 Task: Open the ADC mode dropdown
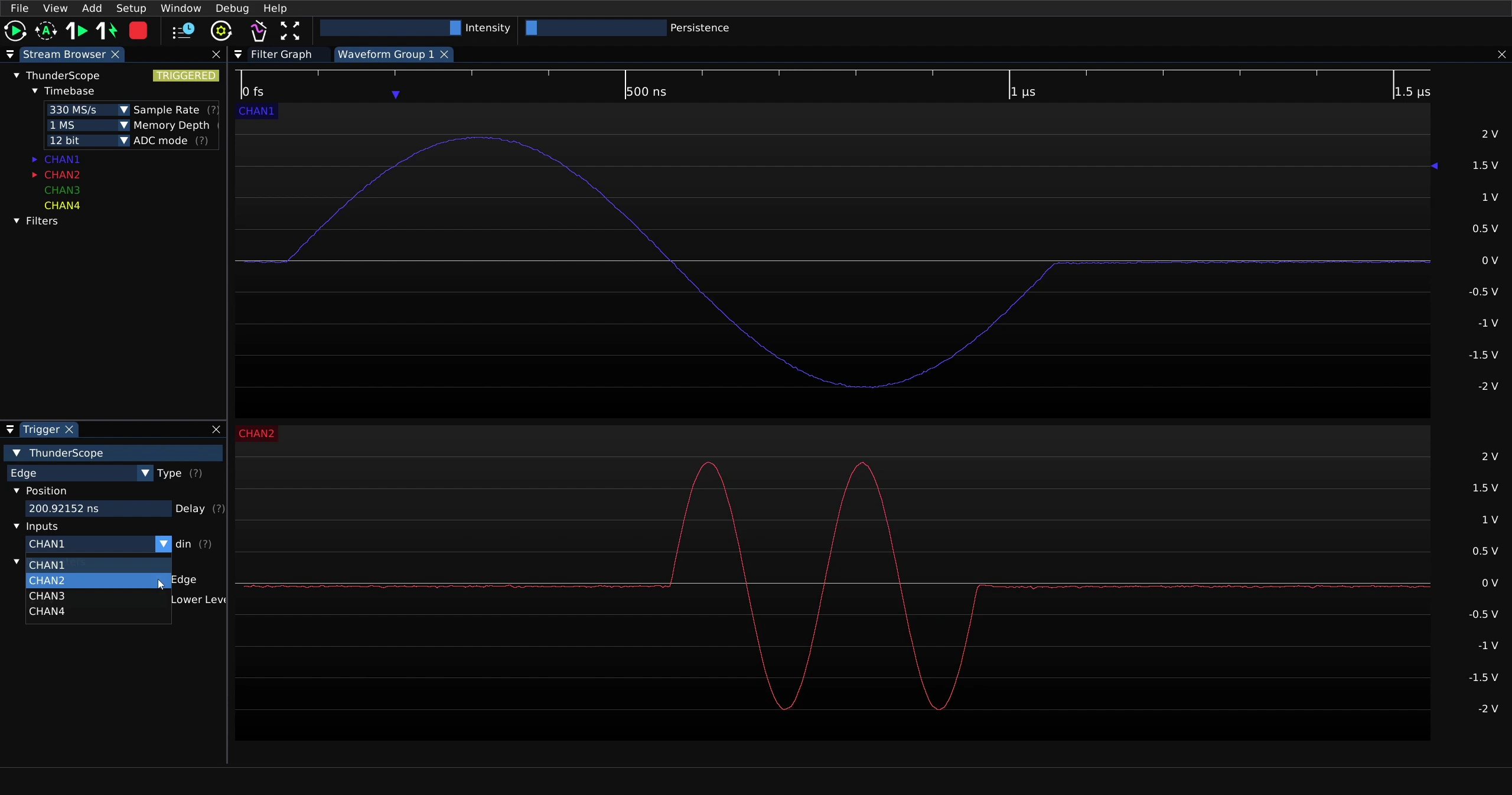[87, 141]
